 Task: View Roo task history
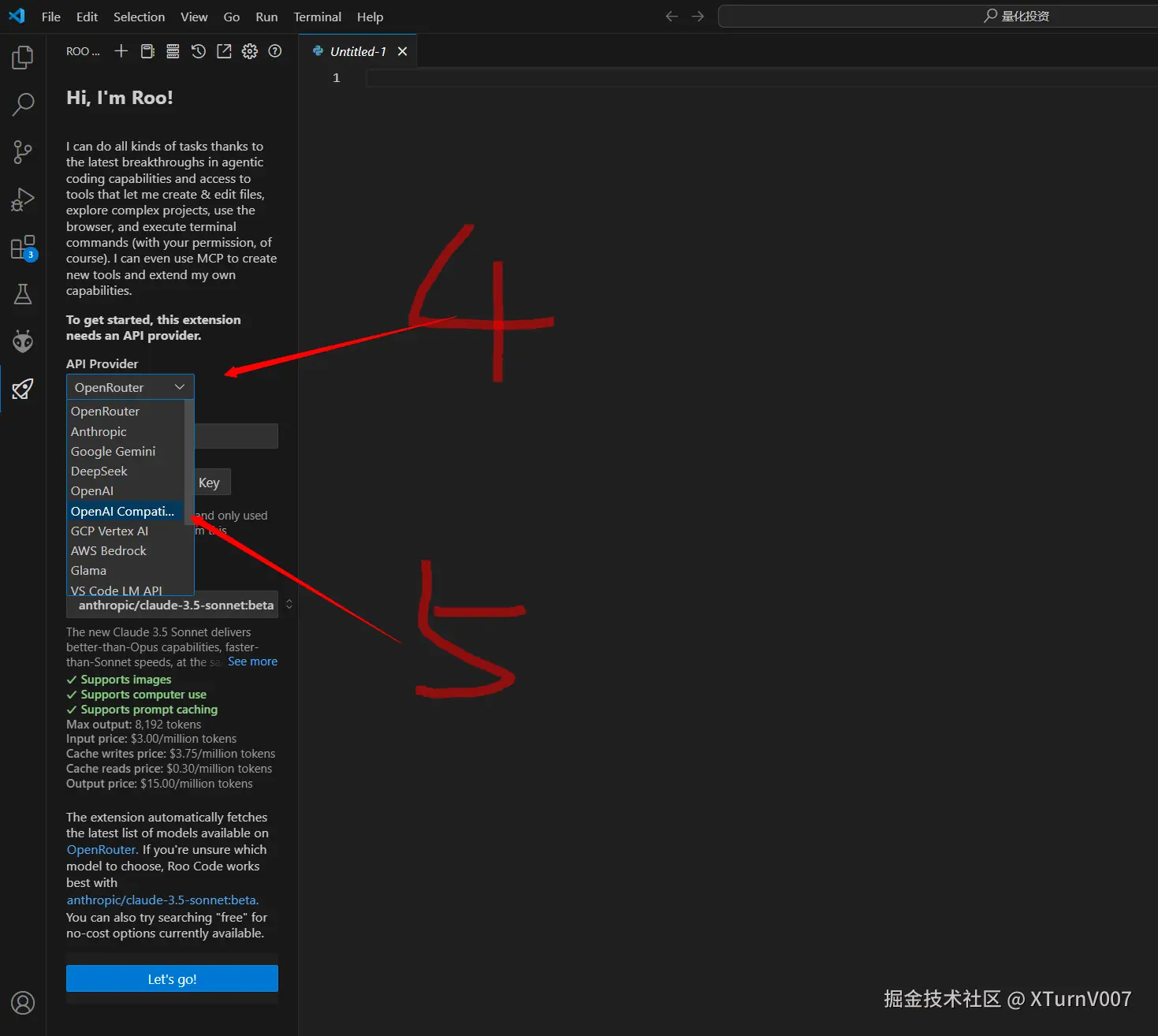coord(198,50)
